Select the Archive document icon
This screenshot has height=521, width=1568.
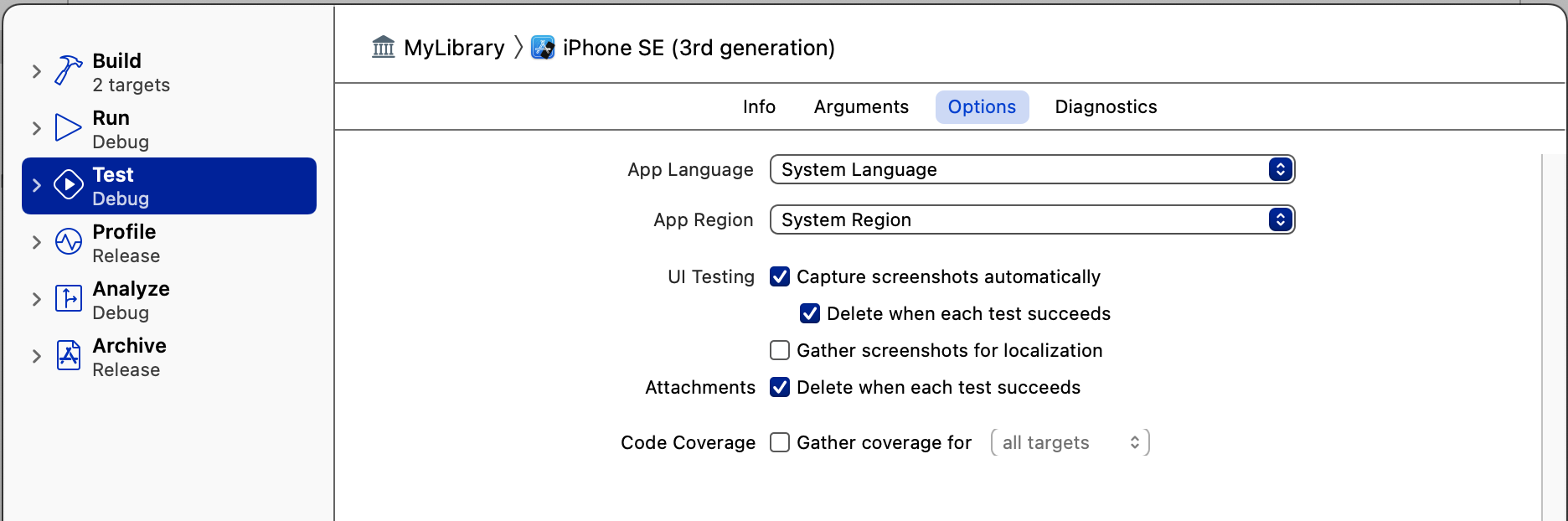(69, 356)
